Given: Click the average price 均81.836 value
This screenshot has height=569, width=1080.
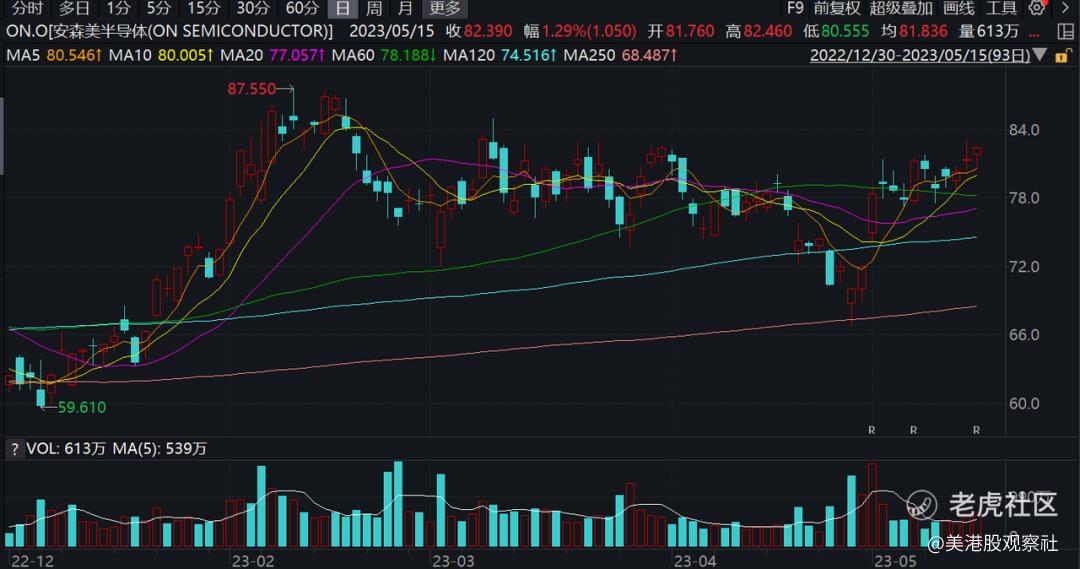Looking at the screenshot, I should pos(914,31).
